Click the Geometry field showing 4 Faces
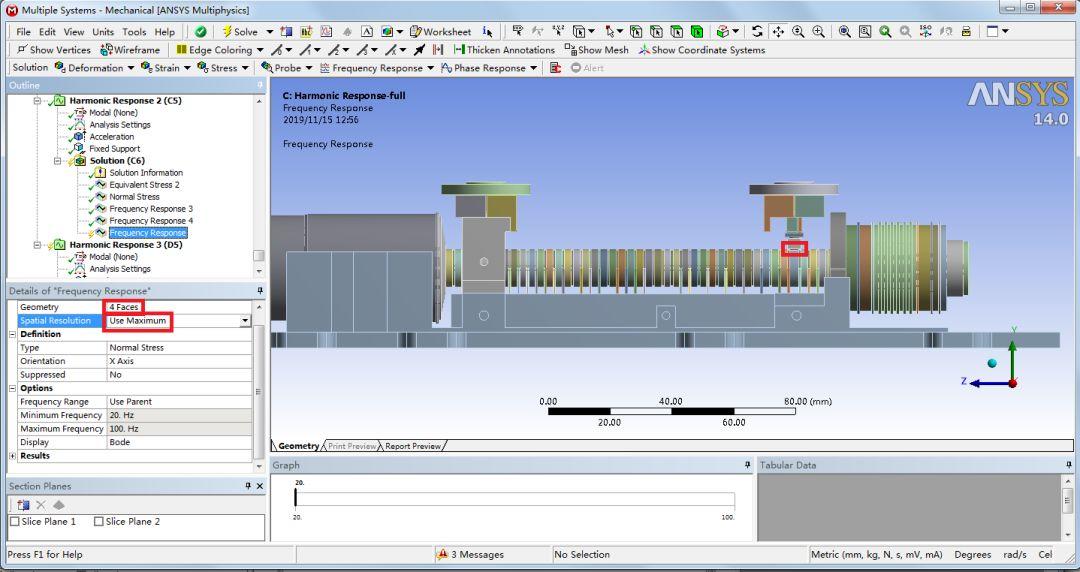Image resolution: width=1080 pixels, height=572 pixels. coord(179,307)
